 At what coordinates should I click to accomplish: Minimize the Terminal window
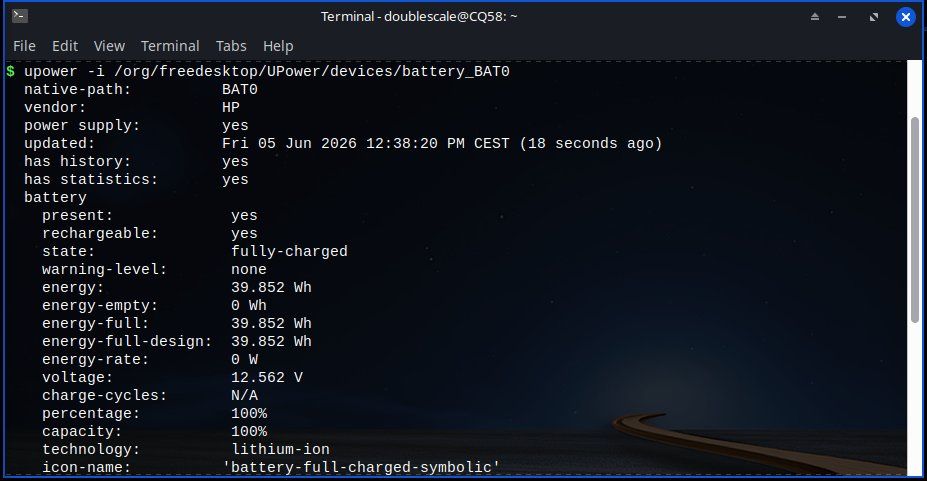click(842, 17)
